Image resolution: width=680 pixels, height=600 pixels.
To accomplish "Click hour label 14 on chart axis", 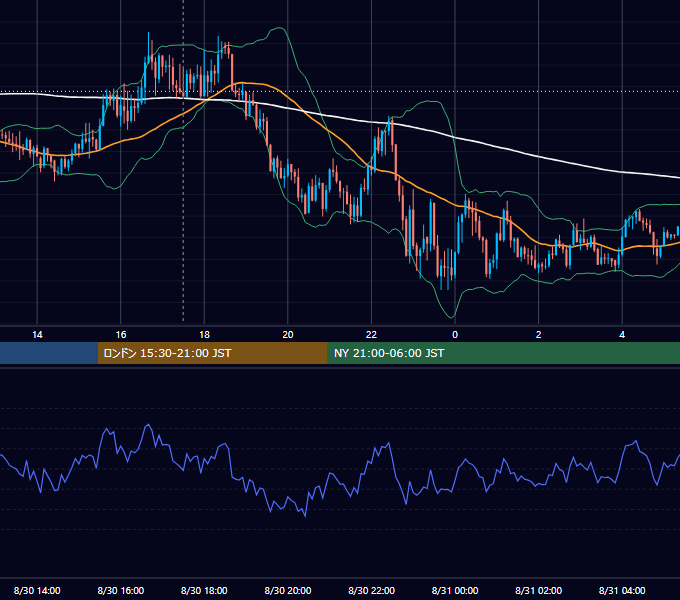I will (x=37, y=335).
